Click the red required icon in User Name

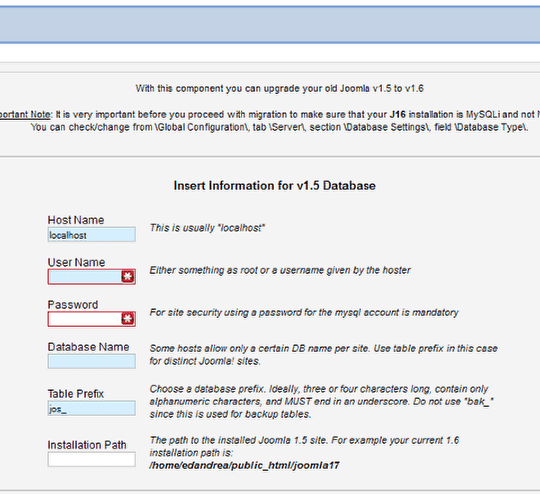click(x=128, y=277)
